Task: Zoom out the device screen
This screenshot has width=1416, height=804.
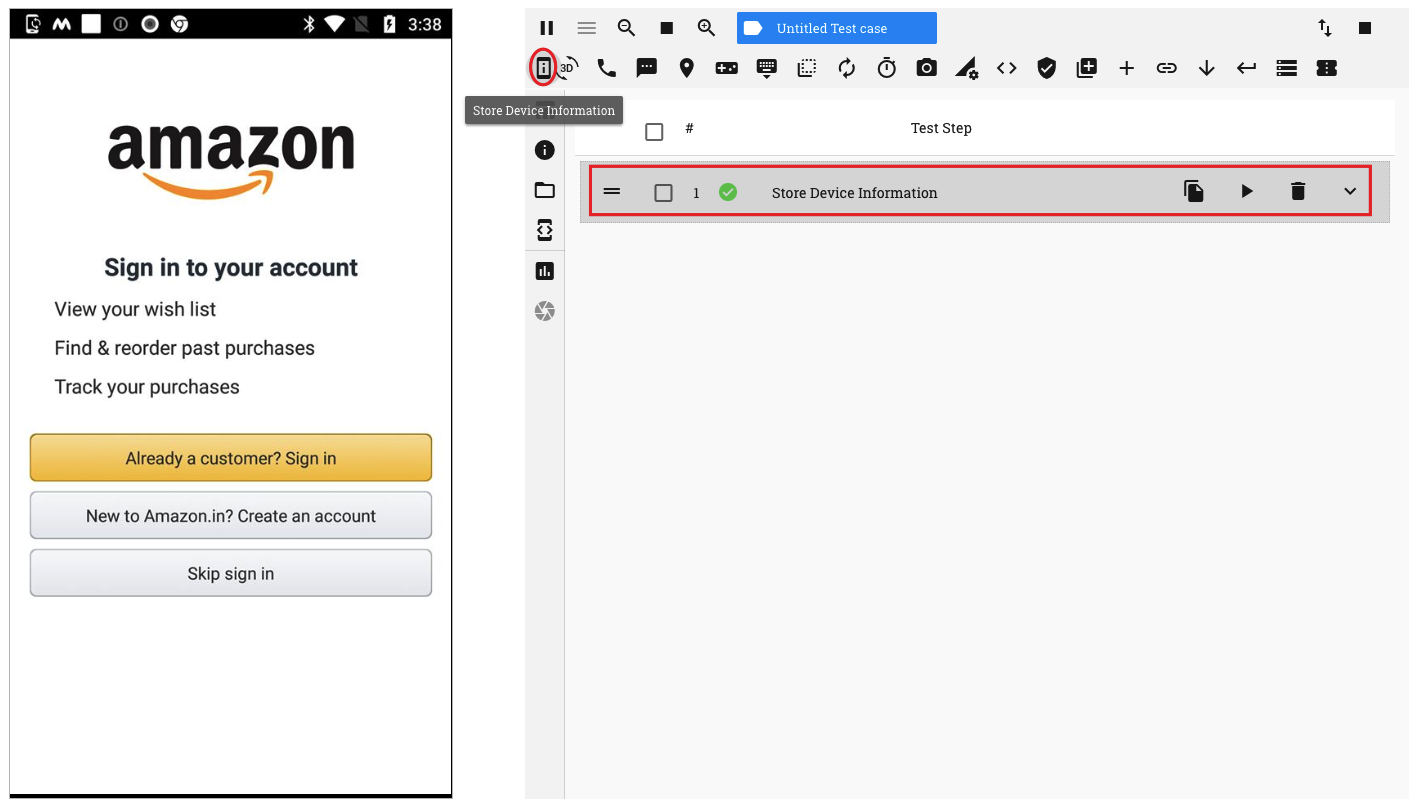Action: 627,28
